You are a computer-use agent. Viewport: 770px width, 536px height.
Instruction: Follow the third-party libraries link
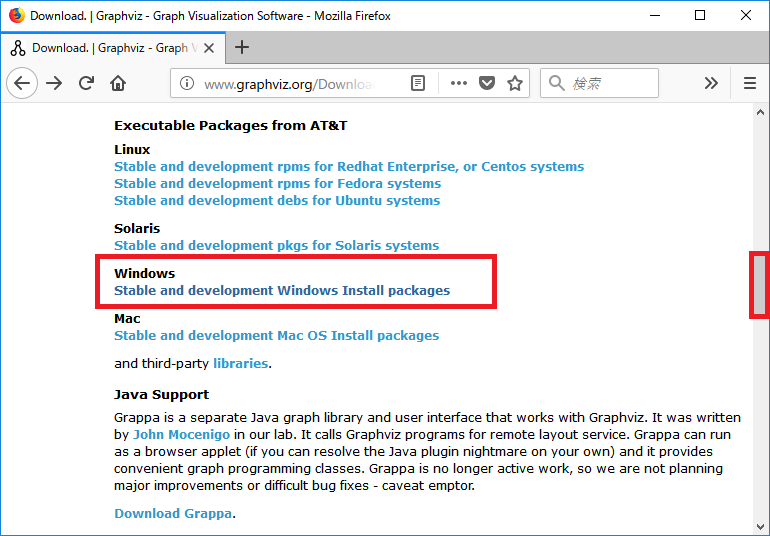point(241,364)
